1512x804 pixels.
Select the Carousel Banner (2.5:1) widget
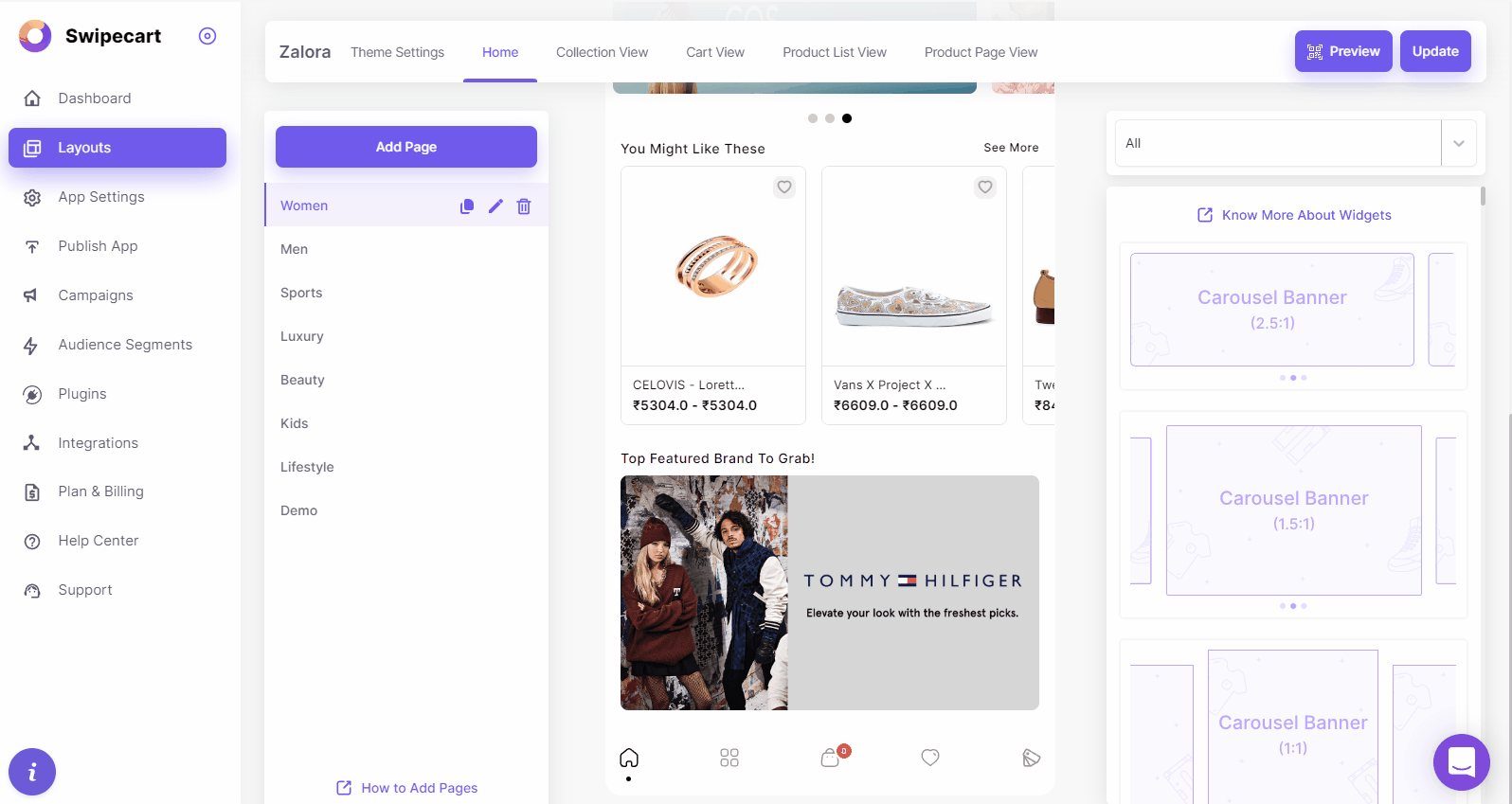point(1293,316)
